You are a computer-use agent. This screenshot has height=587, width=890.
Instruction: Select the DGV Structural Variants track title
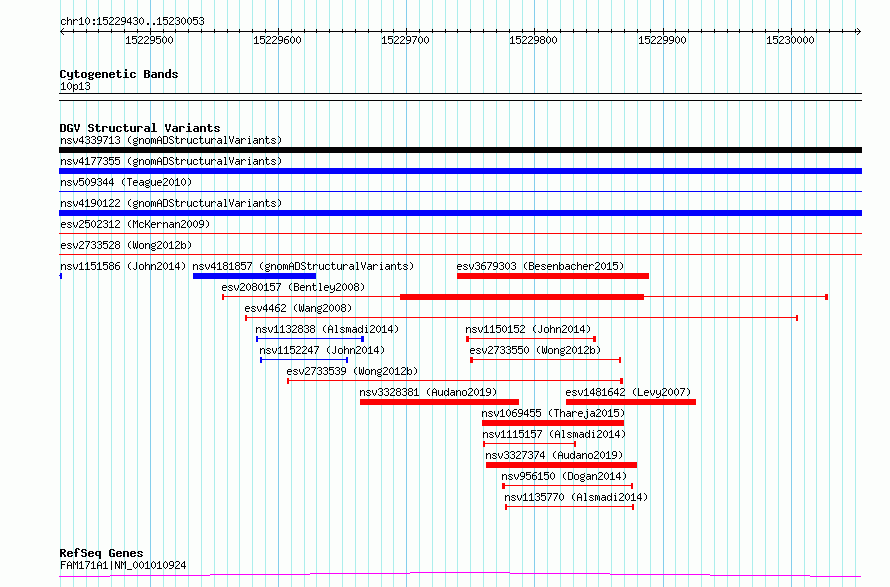point(140,128)
